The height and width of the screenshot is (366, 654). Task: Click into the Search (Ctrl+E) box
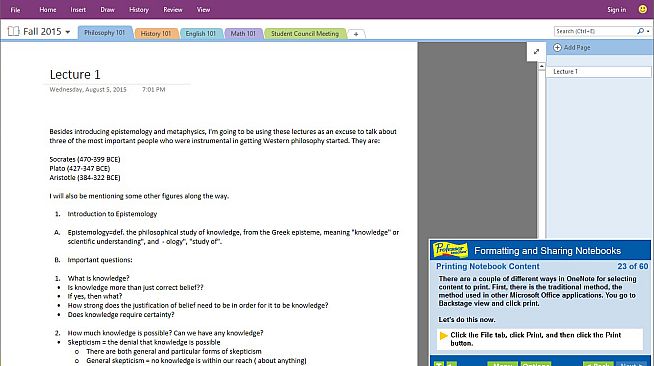(x=594, y=31)
